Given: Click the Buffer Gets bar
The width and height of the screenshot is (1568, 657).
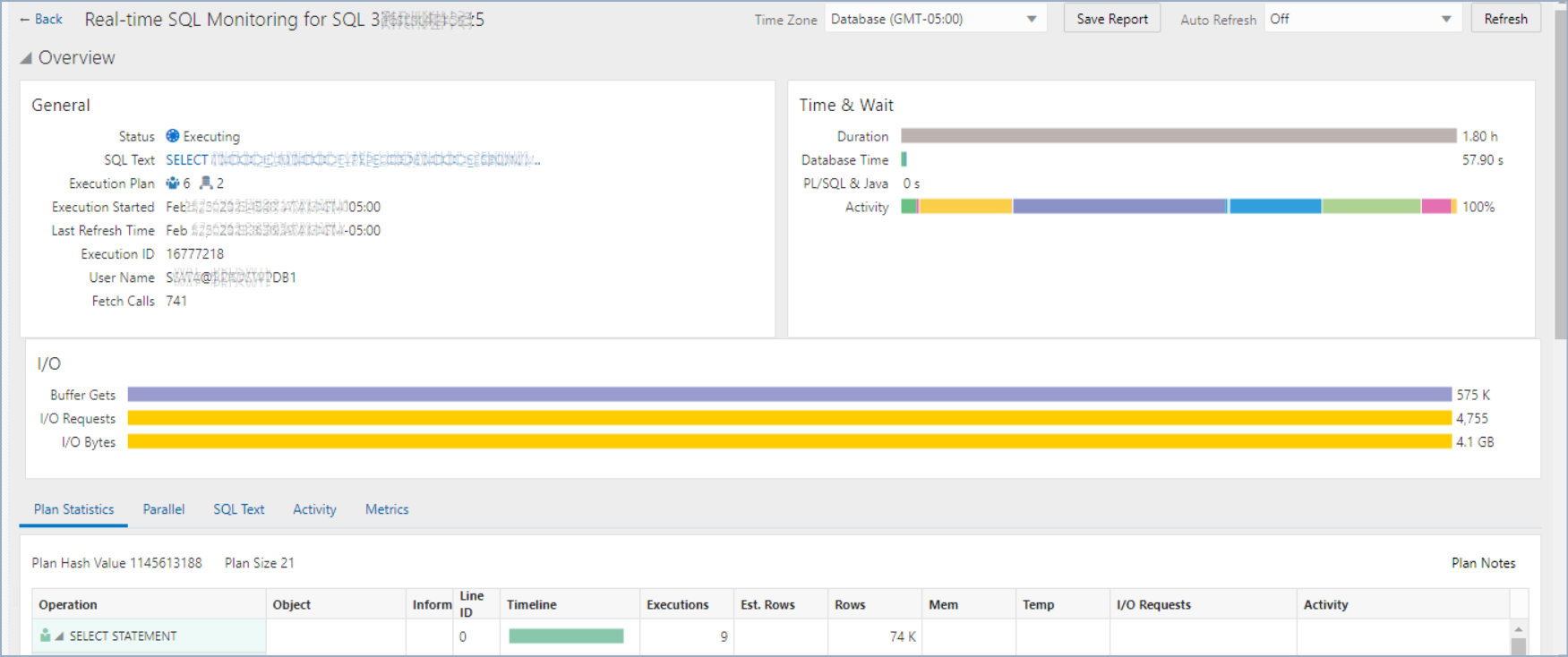Looking at the screenshot, I should point(788,395).
